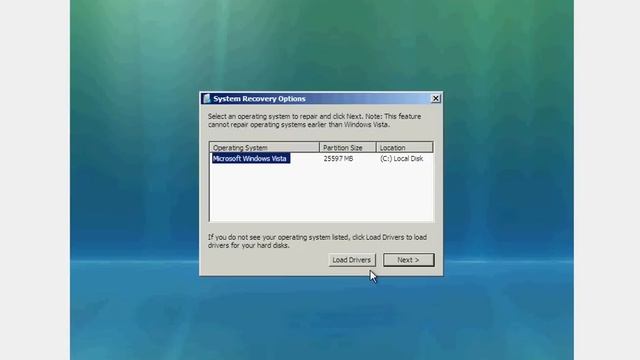
Task: Click the (C:) Local Disk location cell
Action: [x=401, y=158]
